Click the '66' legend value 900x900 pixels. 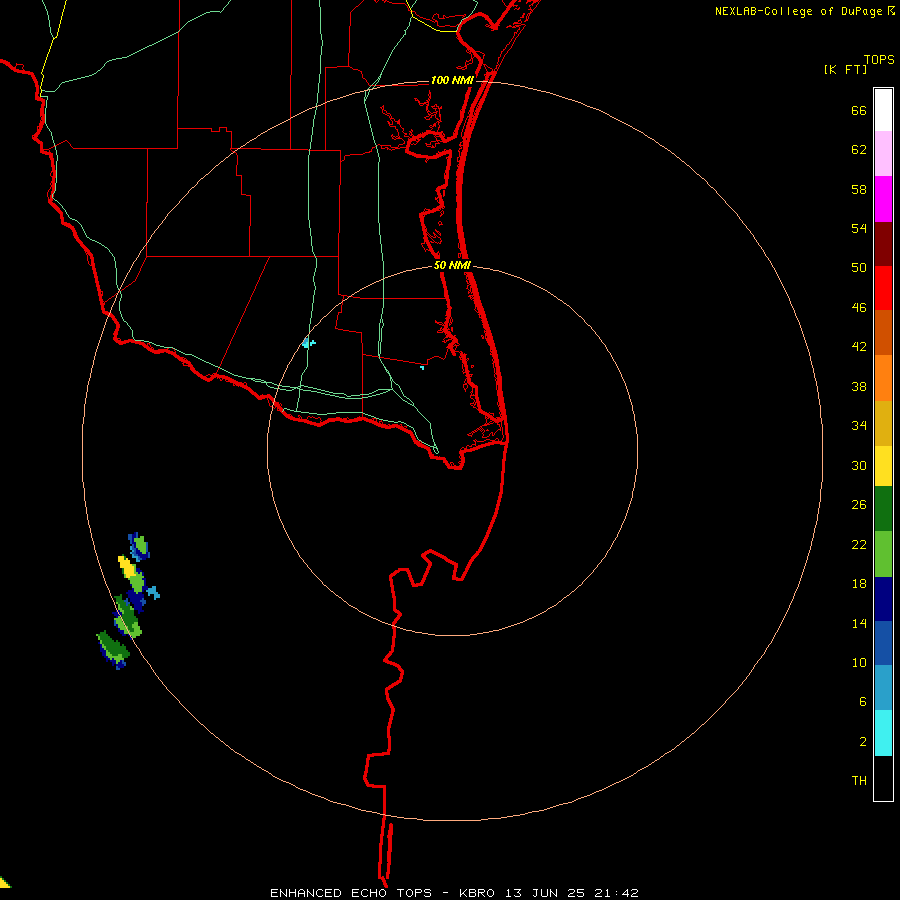pos(859,110)
